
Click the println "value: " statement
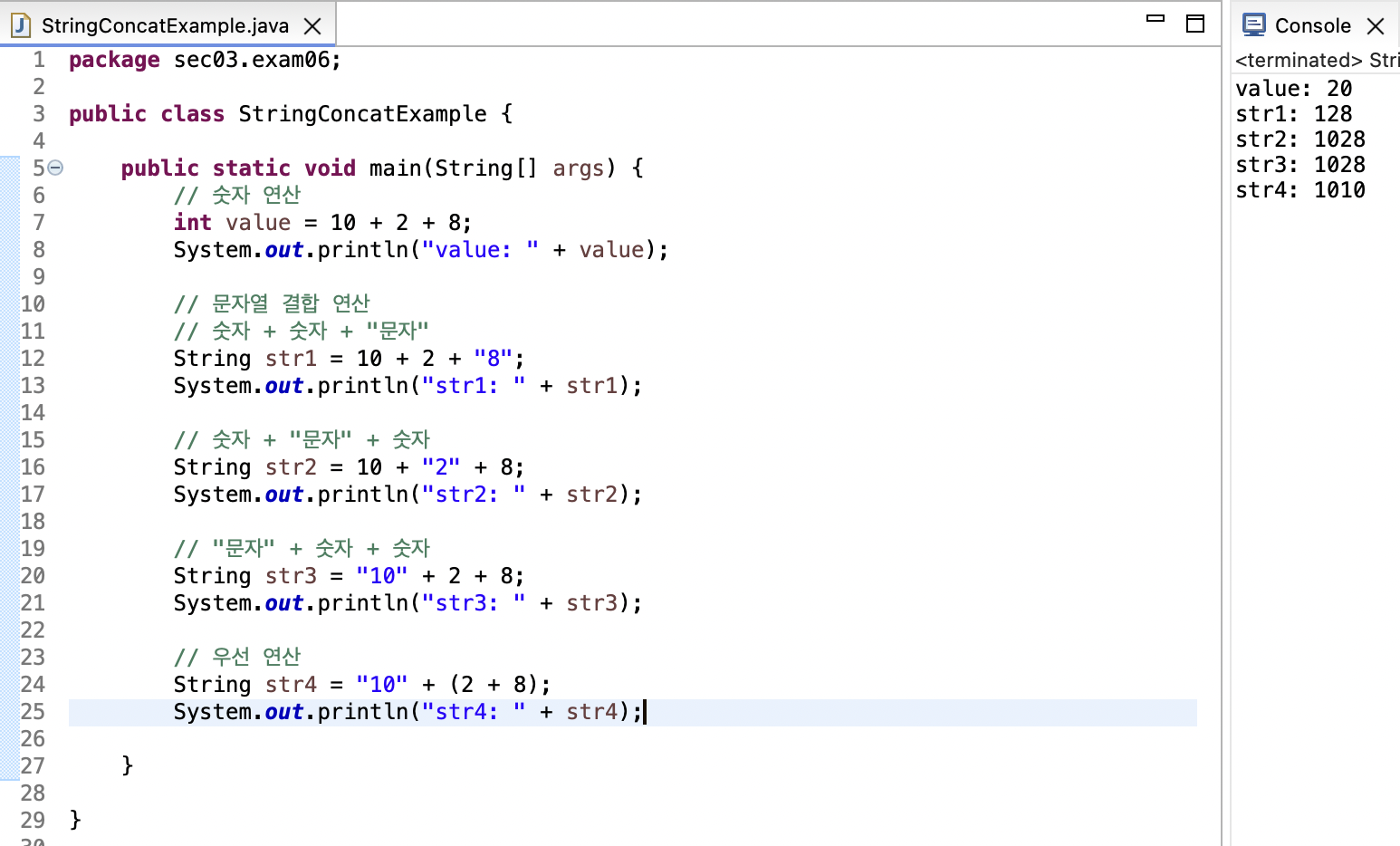[421, 250]
